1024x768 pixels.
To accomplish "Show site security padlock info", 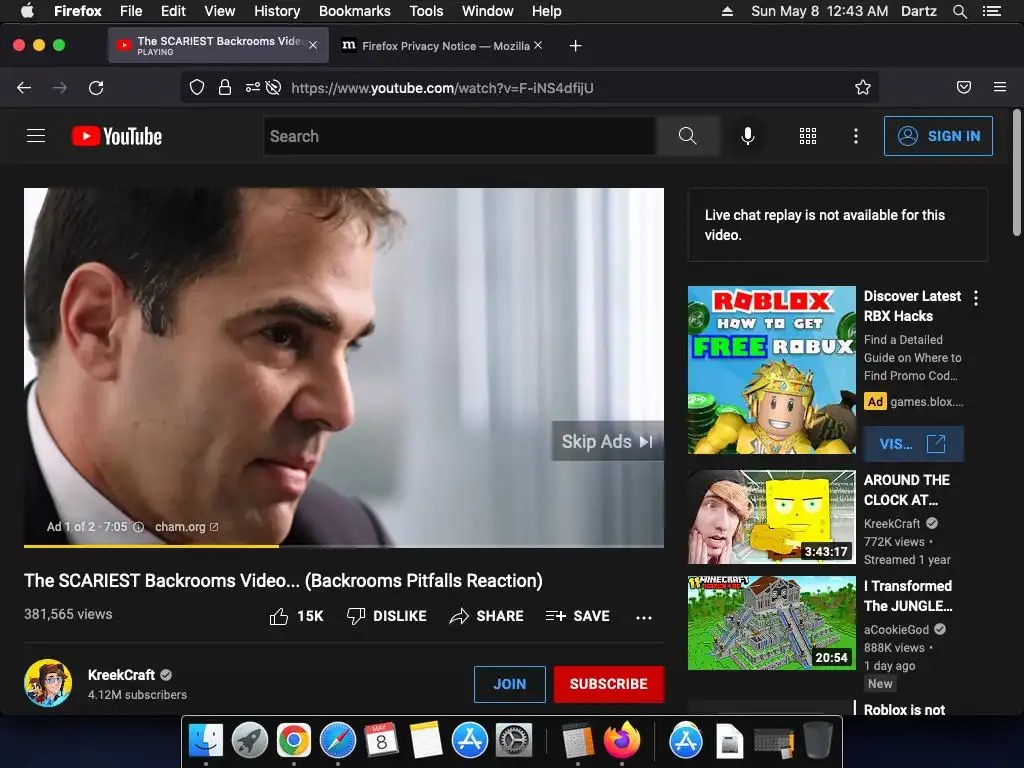I will (x=225, y=88).
